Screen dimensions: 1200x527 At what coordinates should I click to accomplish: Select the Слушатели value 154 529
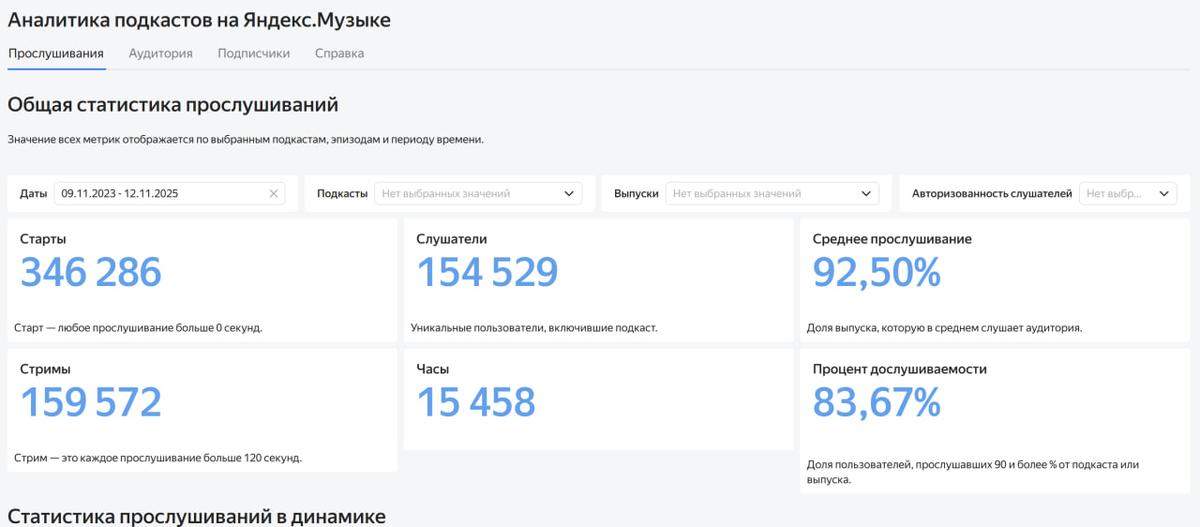487,273
